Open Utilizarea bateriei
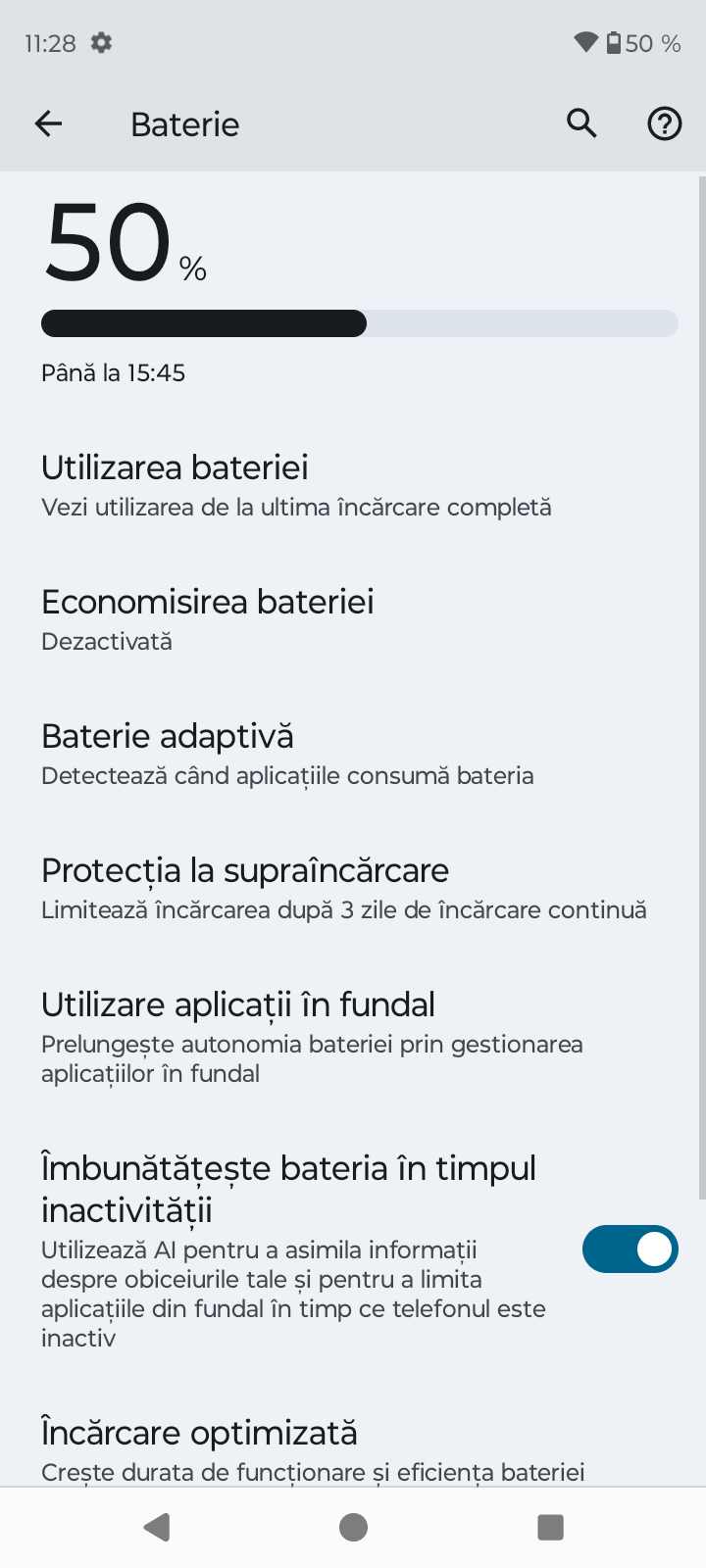The width and height of the screenshot is (706, 1568). click(x=296, y=485)
